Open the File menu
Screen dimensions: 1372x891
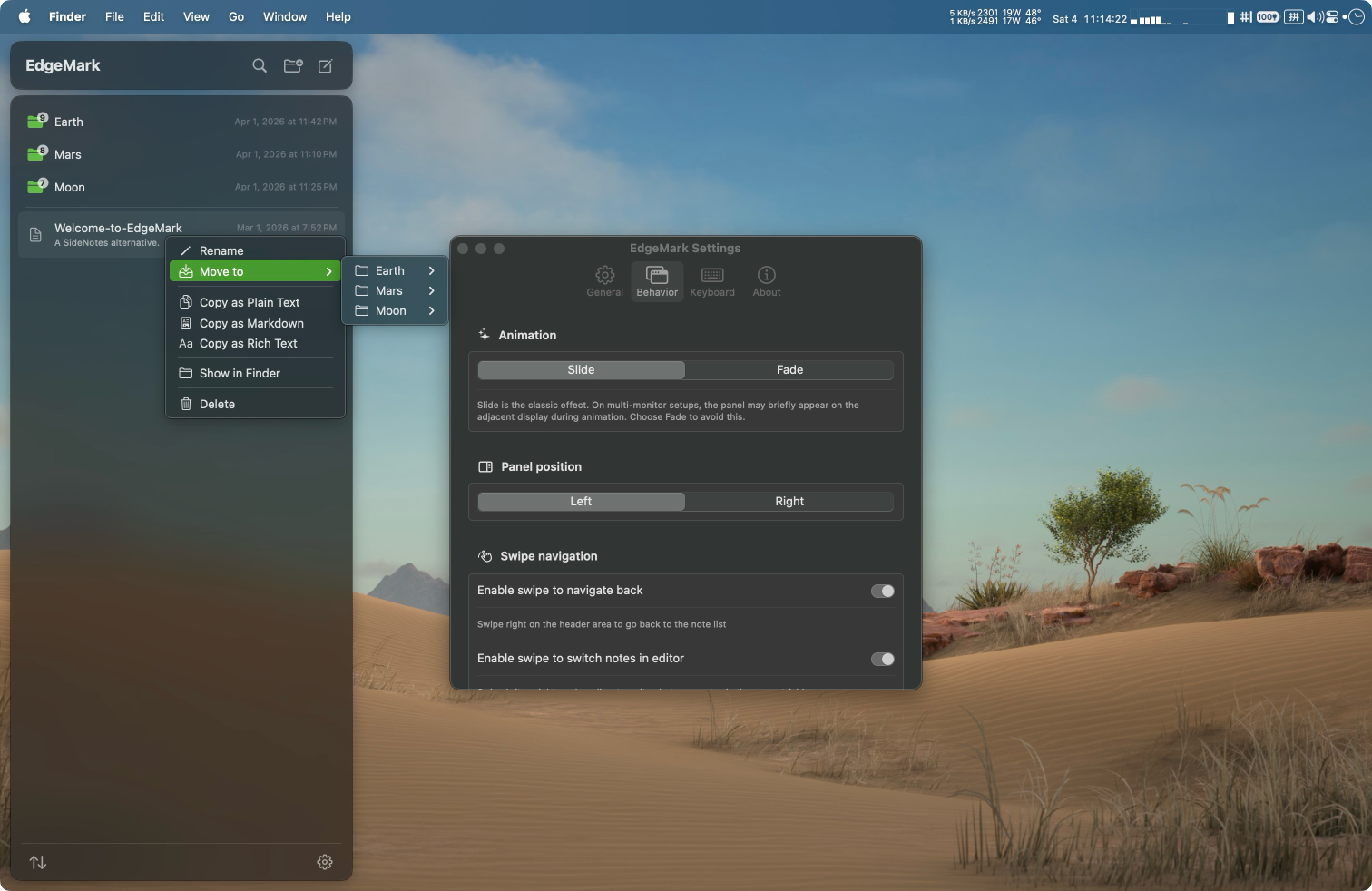(114, 16)
